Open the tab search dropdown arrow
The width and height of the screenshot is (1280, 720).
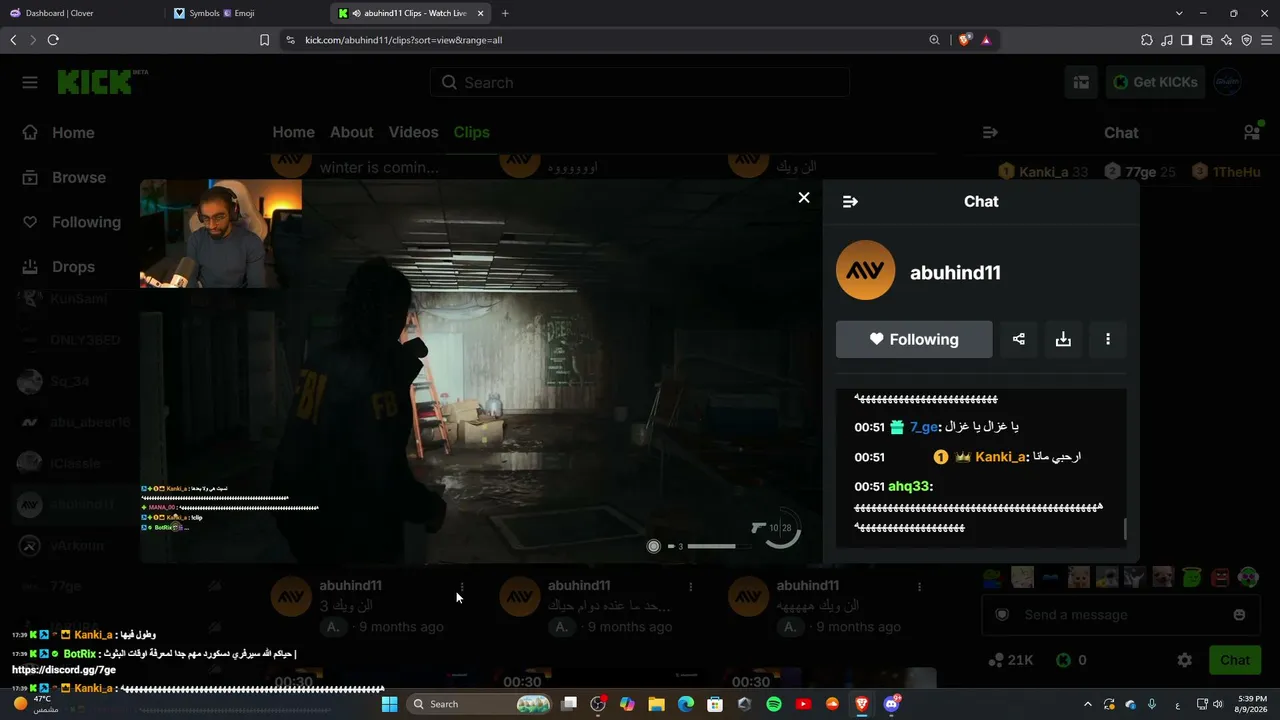coord(1179,13)
